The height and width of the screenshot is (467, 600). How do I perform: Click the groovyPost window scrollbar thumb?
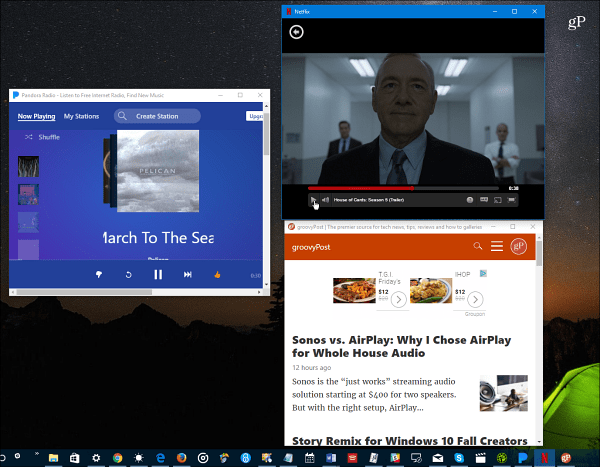click(539, 253)
